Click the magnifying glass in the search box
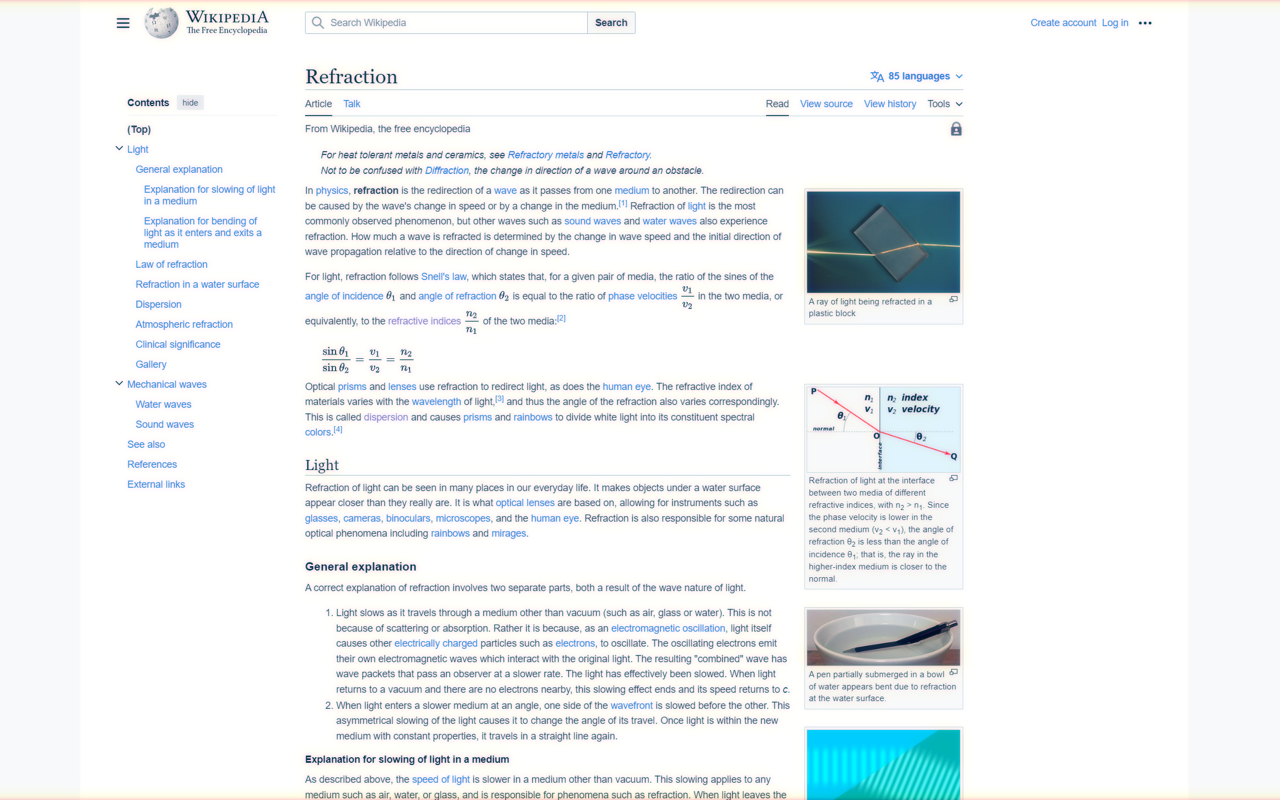This screenshot has width=1280, height=800. tap(318, 22)
